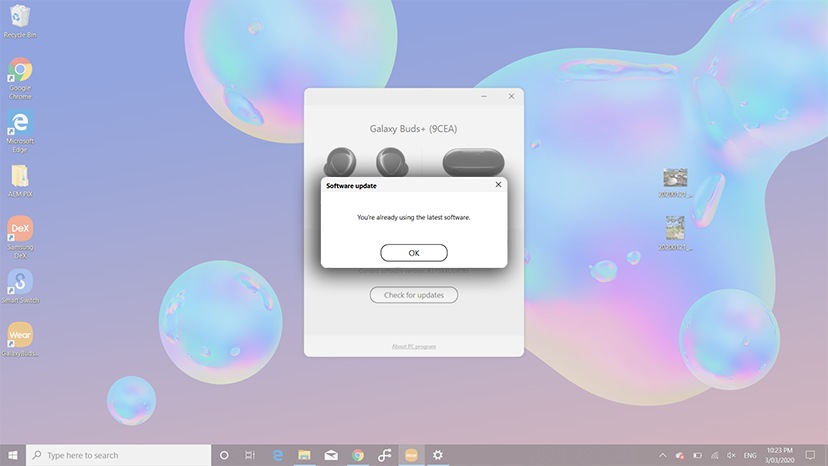Open Recycle Bin desktop icon
Image resolution: width=828 pixels, height=466 pixels.
(20, 21)
